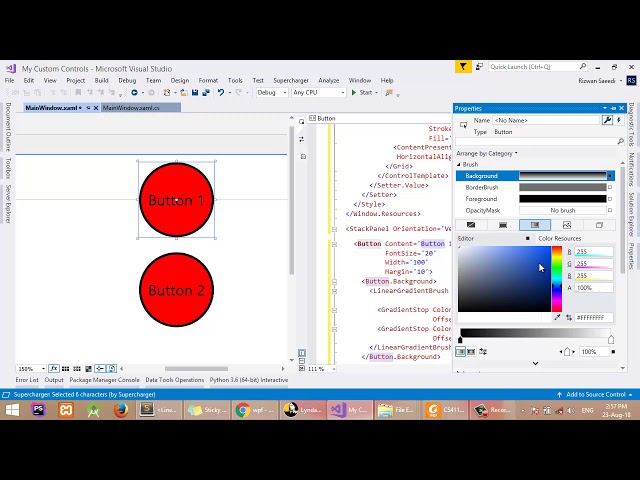
Task: Toggle snapping to snaplines in designer
Action: 100,369
